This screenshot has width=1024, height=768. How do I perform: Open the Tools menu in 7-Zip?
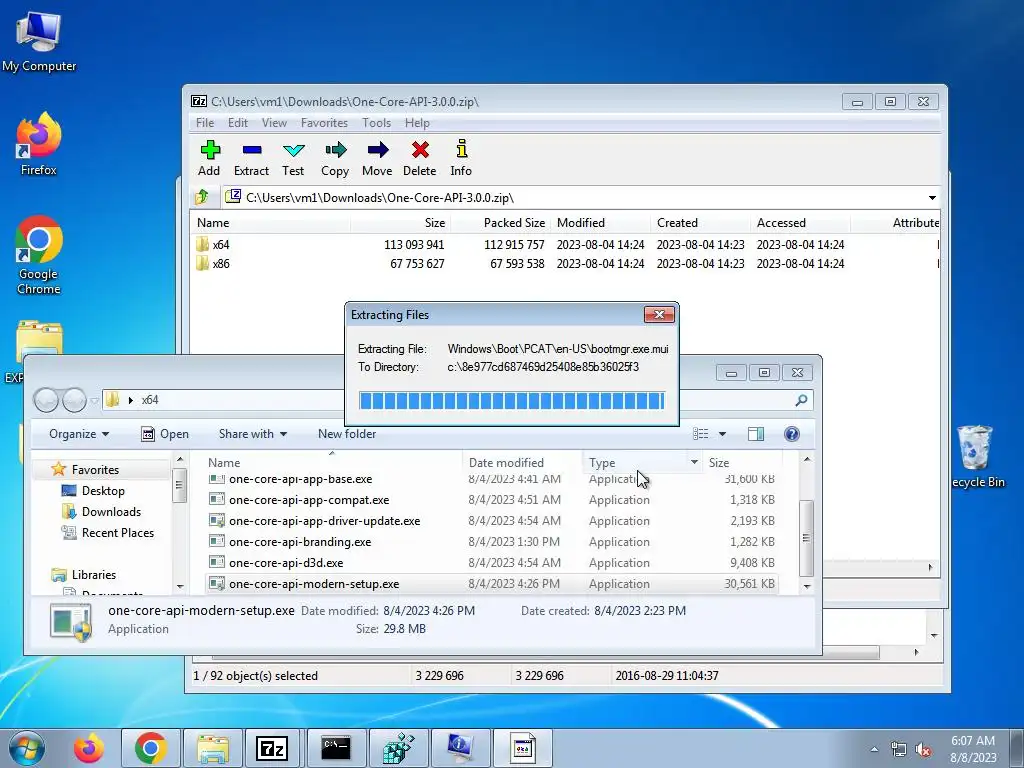376,123
